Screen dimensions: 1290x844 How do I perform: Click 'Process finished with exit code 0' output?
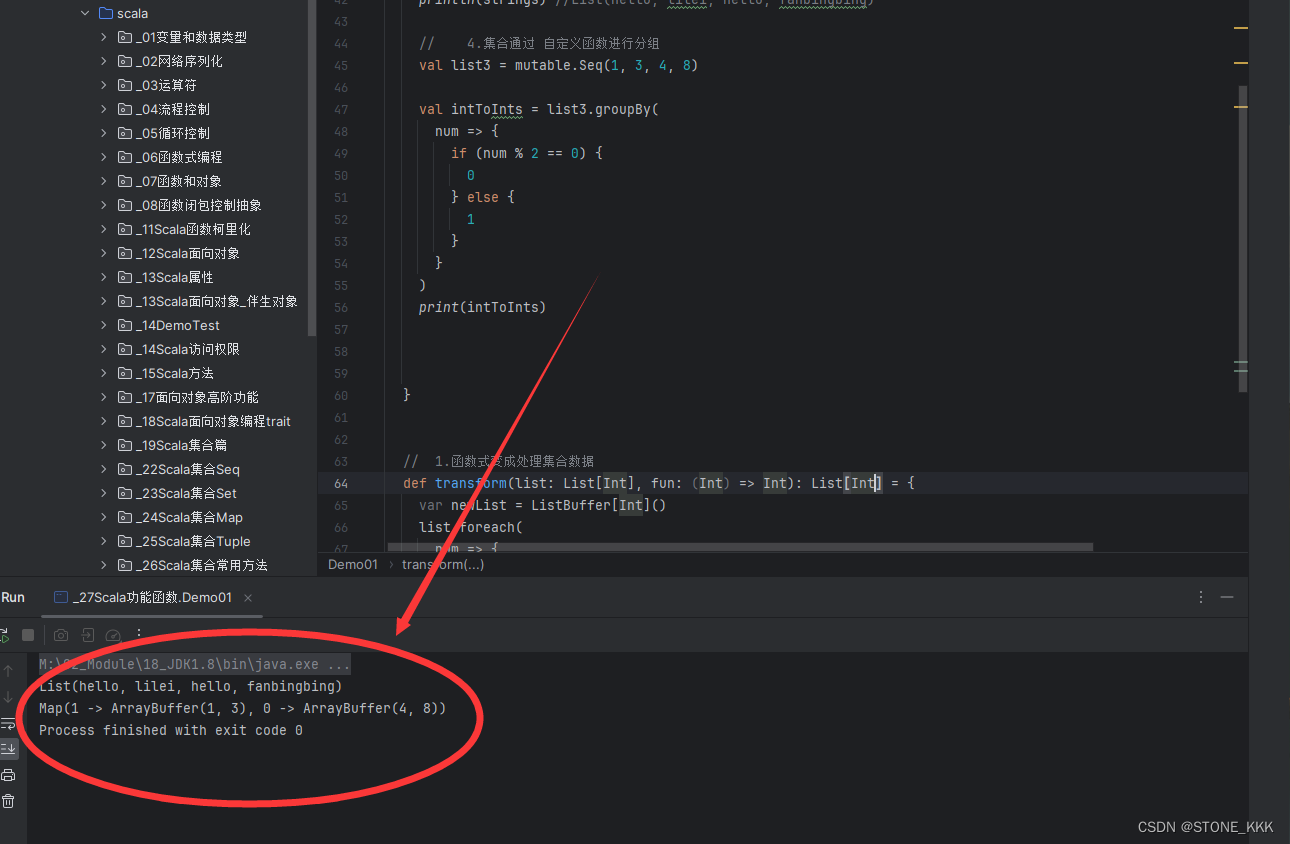[x=171, y=730]
